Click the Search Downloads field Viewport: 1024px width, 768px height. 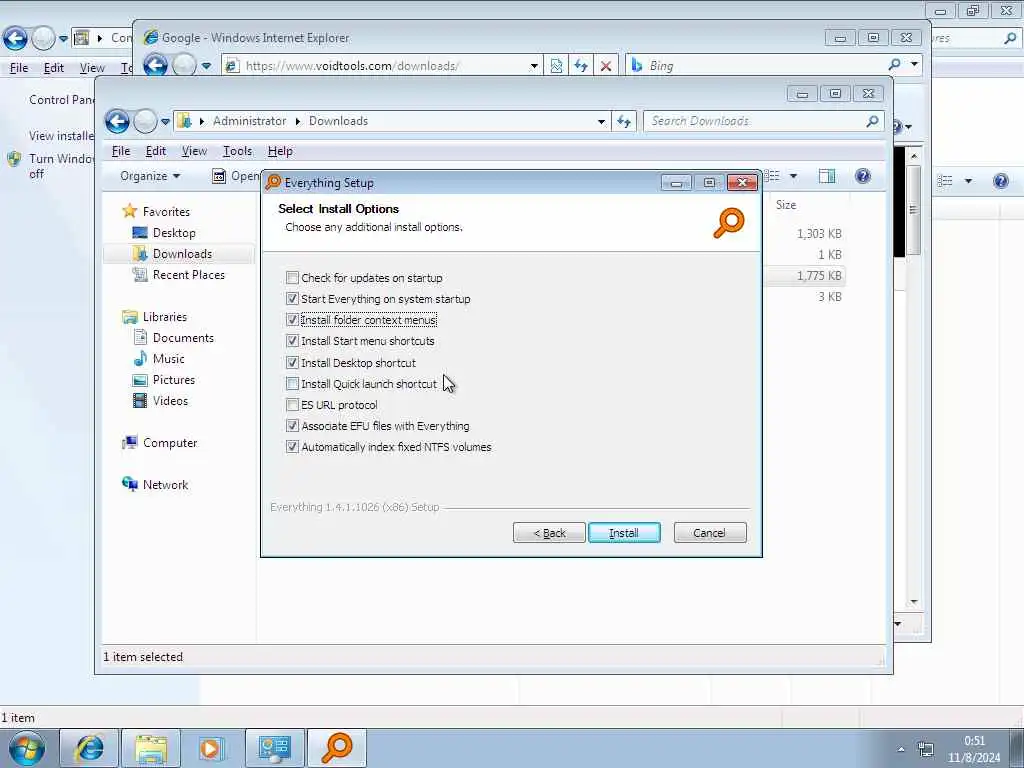coord(754,121)
